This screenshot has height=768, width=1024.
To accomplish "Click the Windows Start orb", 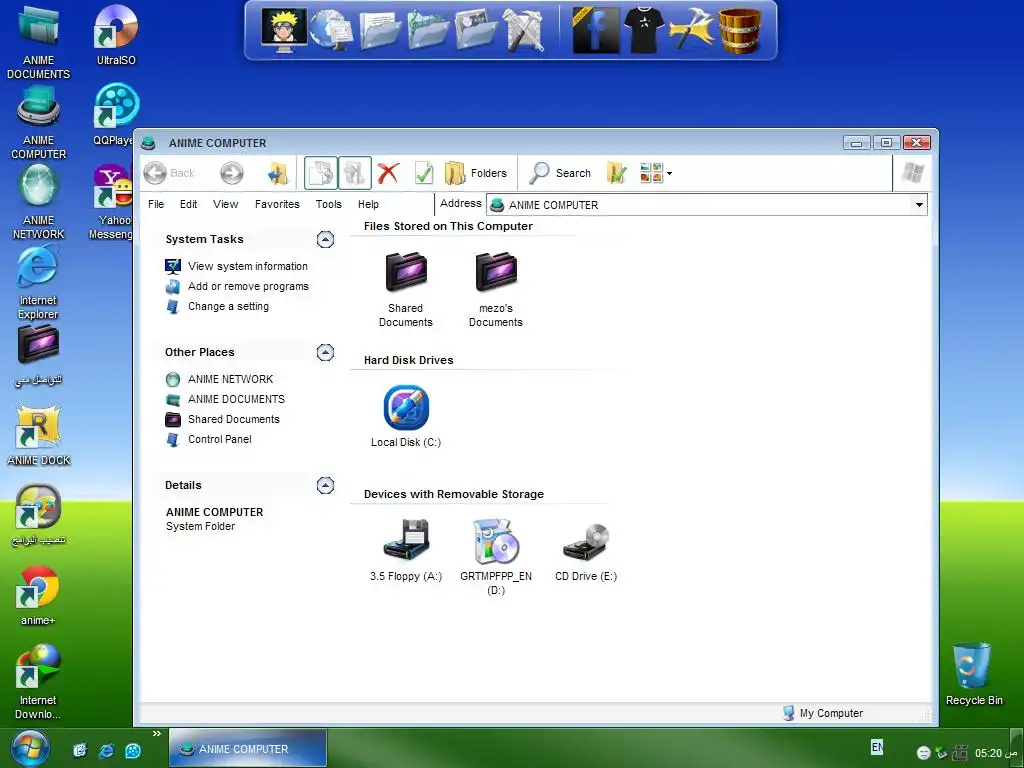I will tap(29, 748).
